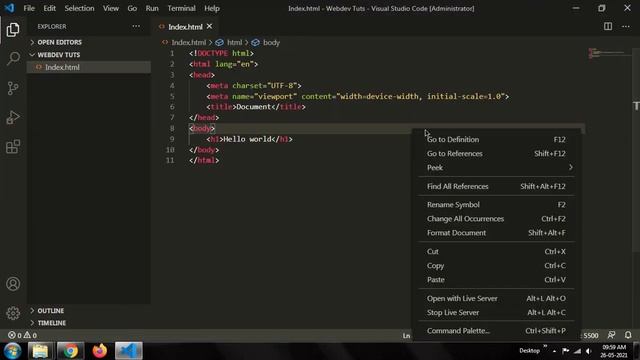Open the Accounts menu icon

pyautogui.click(x=13, y=284)
